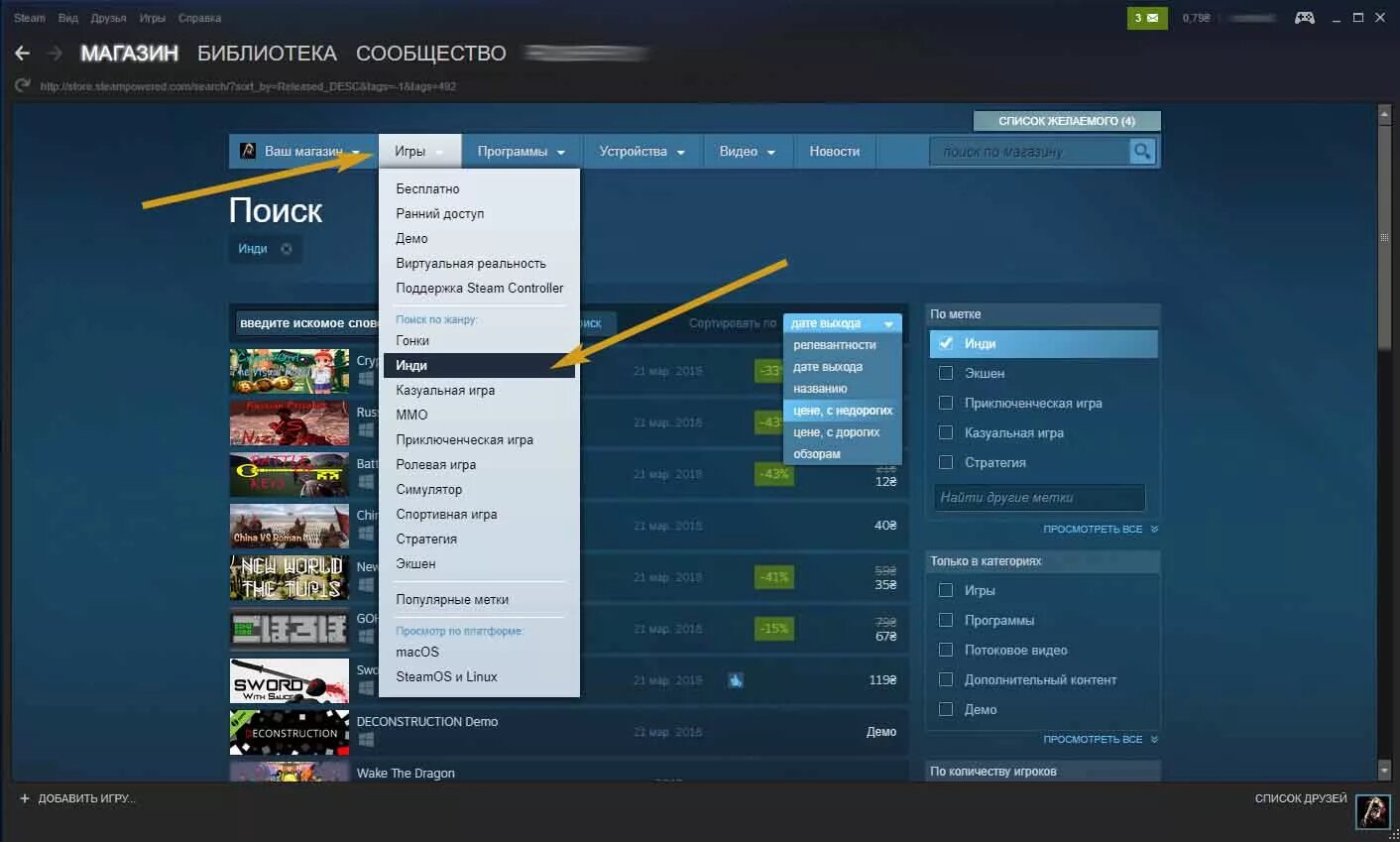The width and height of the screenshot is (1400, 842).
Task: Tick the Казуальная игра tag checkbox
Action: pyautogui.click(x=946, y=432)
